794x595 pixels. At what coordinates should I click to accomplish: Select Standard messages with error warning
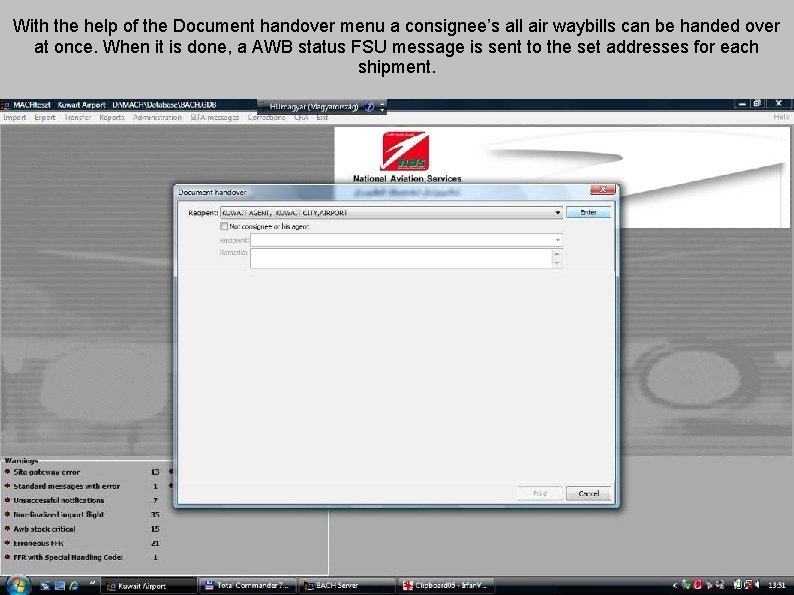point(66,486)
